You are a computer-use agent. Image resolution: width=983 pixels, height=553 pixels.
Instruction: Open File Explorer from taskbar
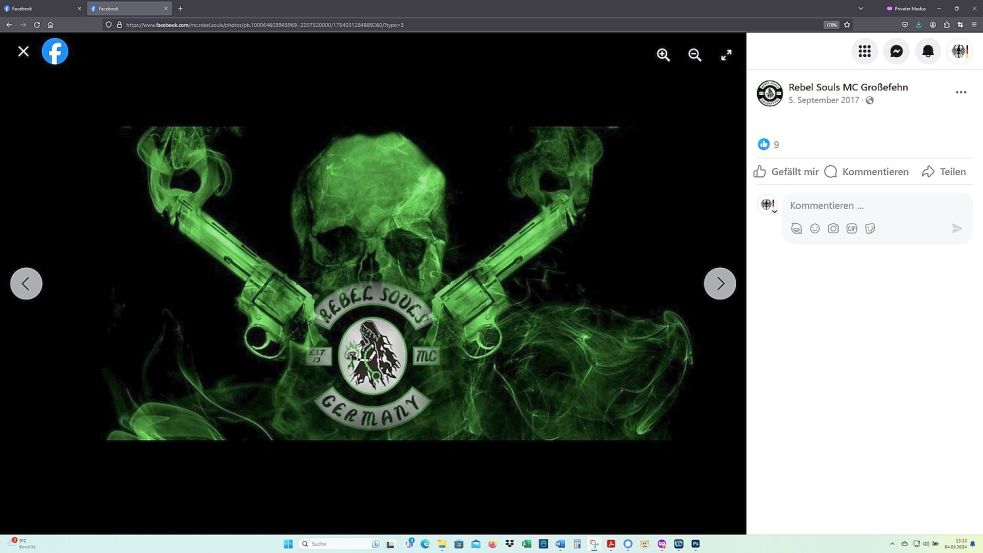442,544
